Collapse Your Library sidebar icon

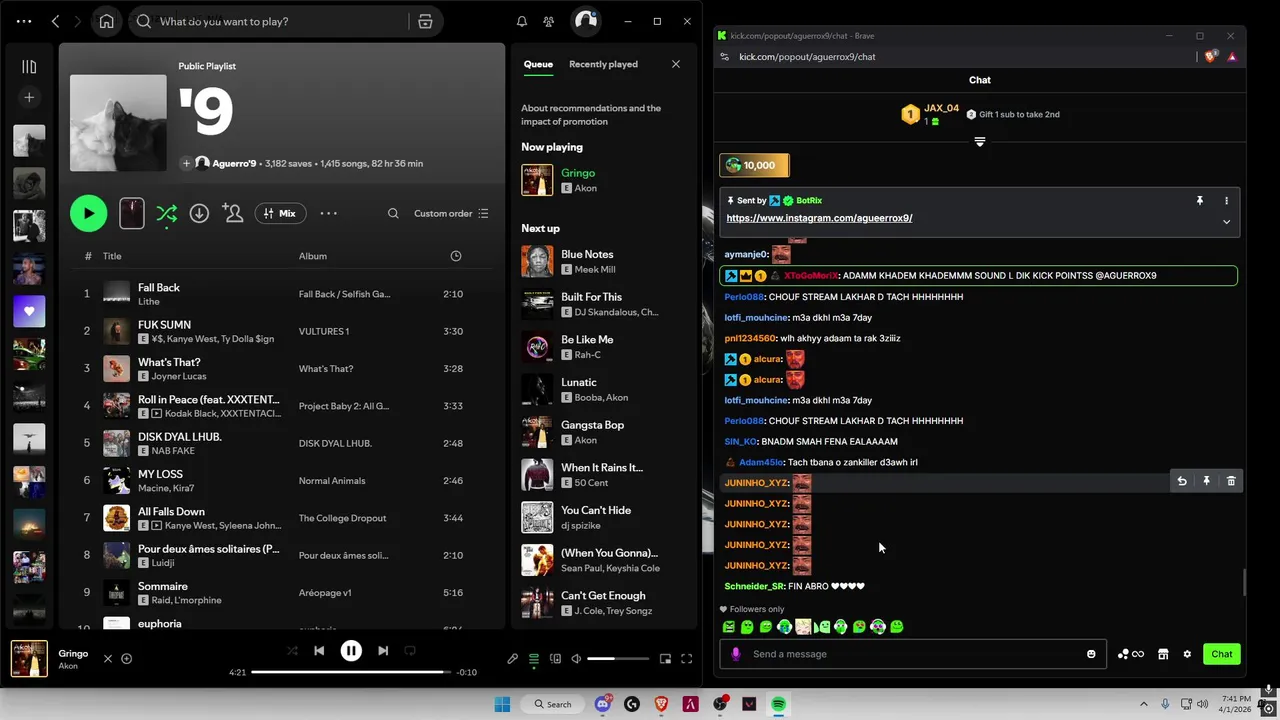(29, 67)
